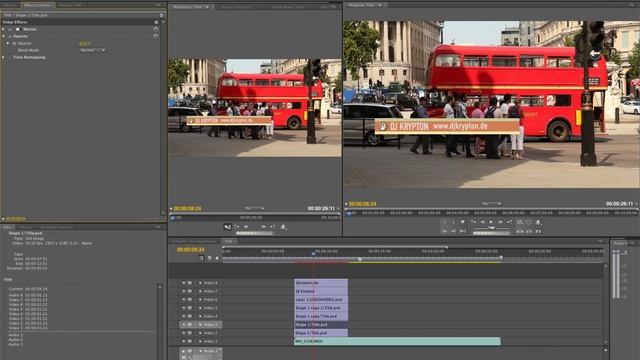Toggle eye visibility of Video 6 track
The height and width of the screenshot is (360, 640).
184,299
